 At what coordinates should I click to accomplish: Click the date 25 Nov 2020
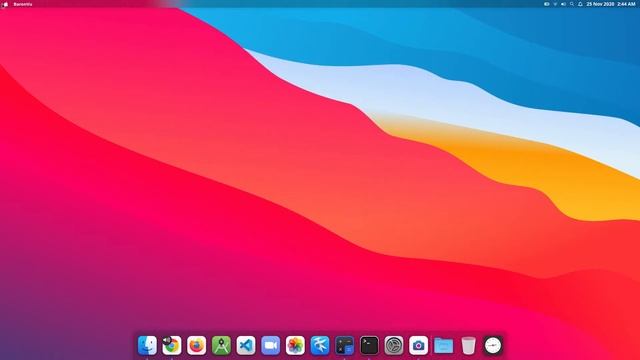[x=600, y=4]
